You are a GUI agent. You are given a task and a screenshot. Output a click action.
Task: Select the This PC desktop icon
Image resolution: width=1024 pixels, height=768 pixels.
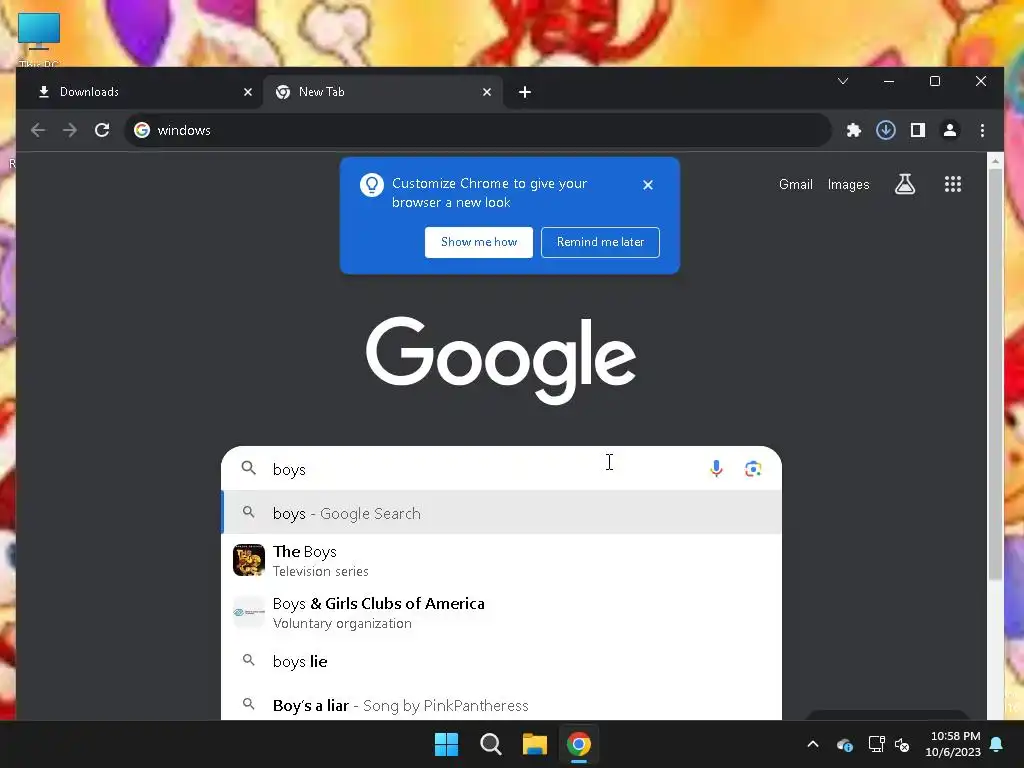[x=39, y=39]
